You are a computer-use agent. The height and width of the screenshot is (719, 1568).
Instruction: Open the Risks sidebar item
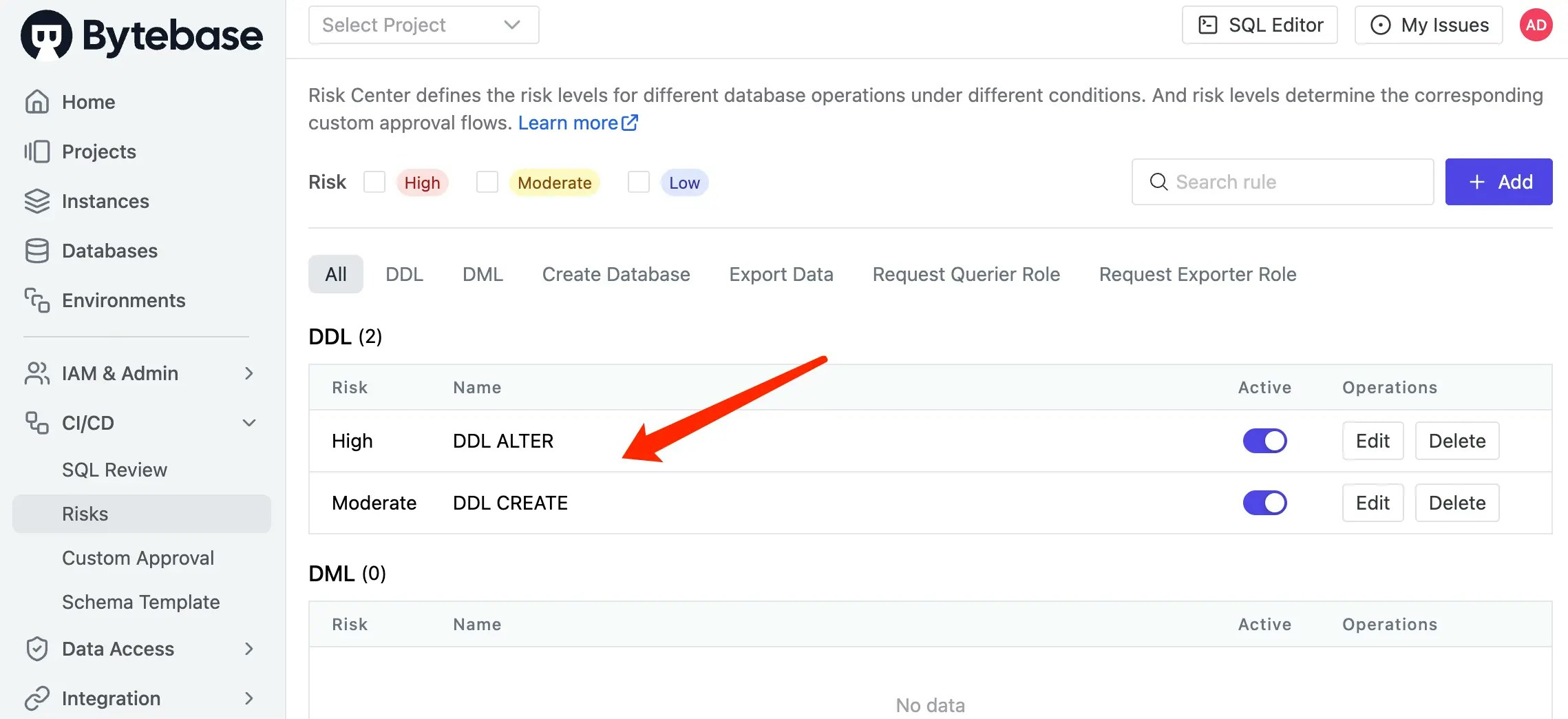[x=142, y=514]
